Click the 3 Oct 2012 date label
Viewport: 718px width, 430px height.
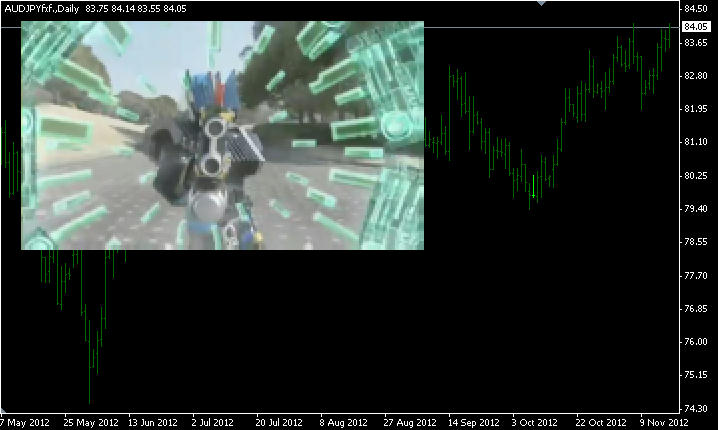[534, 422]
